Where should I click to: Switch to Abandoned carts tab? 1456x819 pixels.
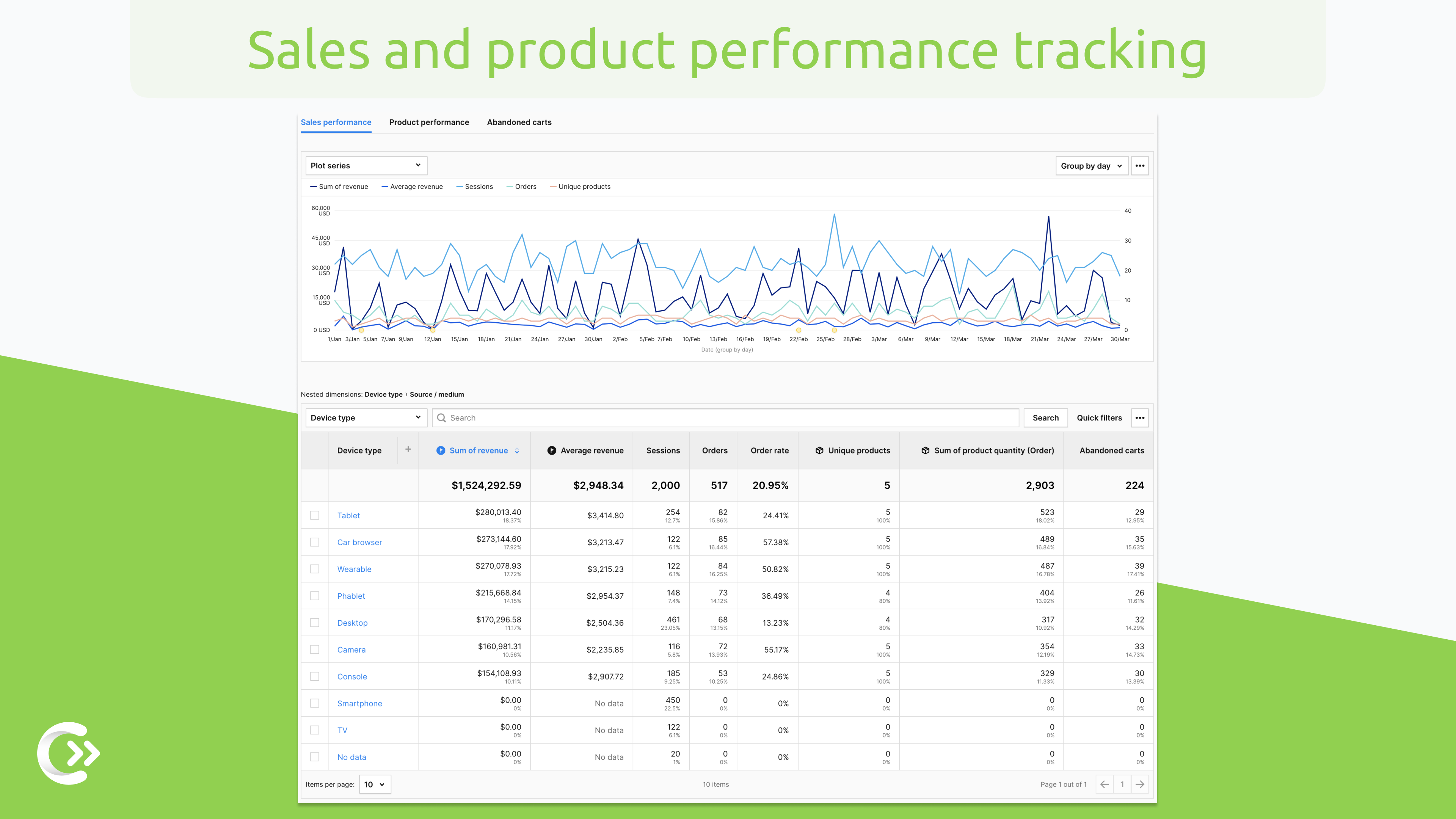(x=519, y=122)
